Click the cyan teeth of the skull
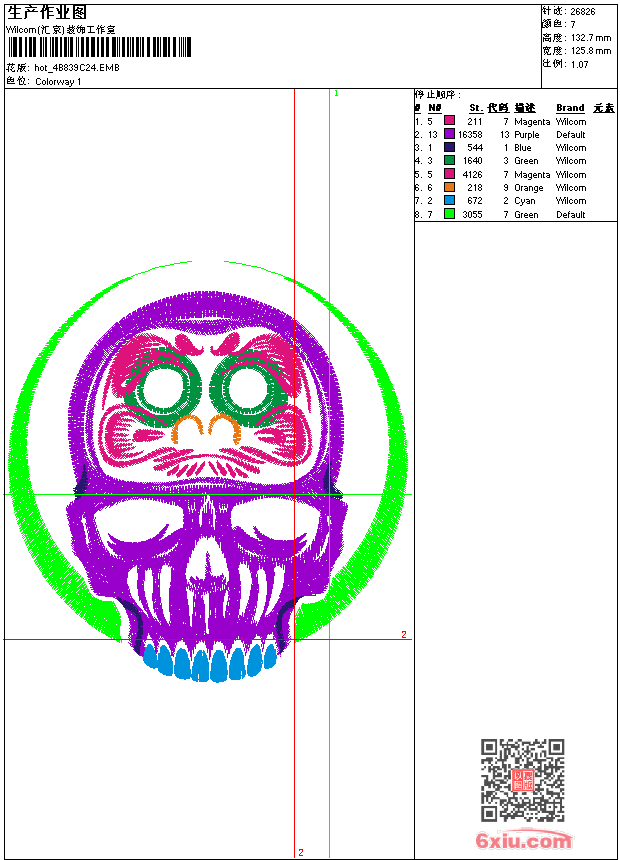Screen dimensions: 620x860 pos(209,662)
